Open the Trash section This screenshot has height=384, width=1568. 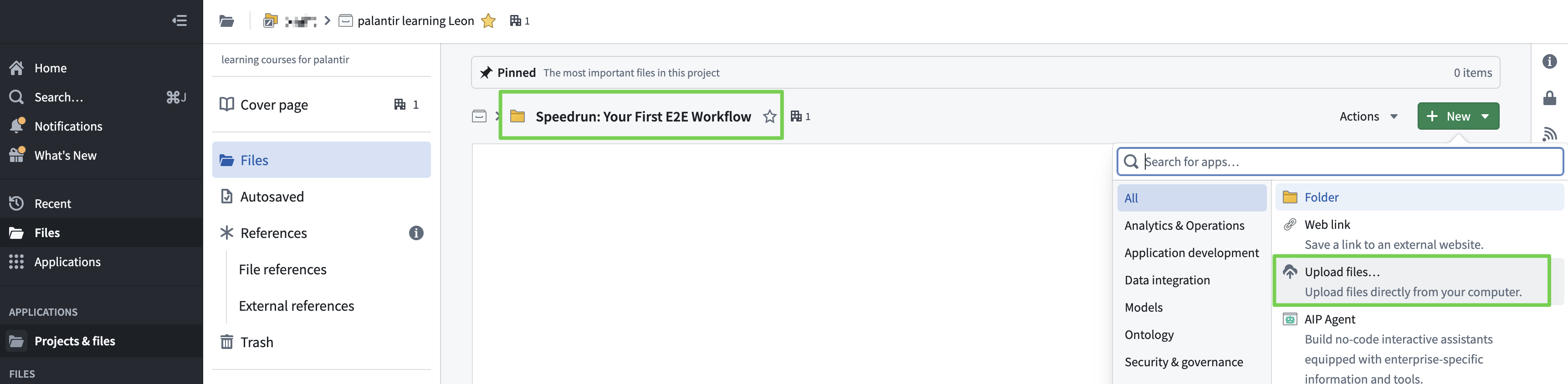click(x=256, y=342)
